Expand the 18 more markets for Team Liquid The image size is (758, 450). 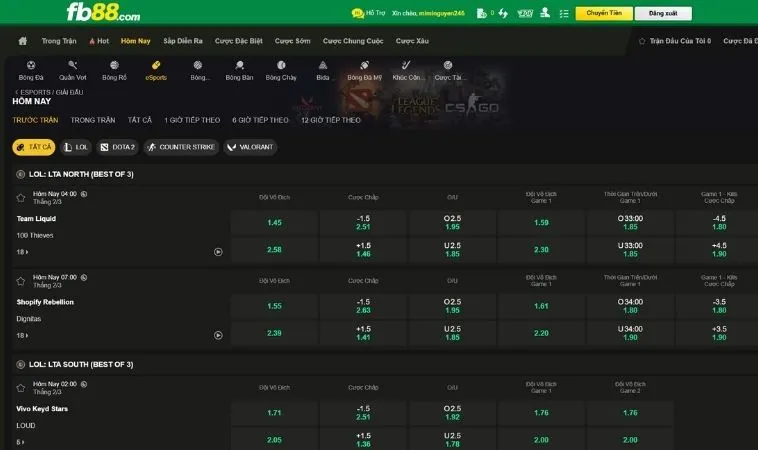pyautogui.click(x=21, y=252)
